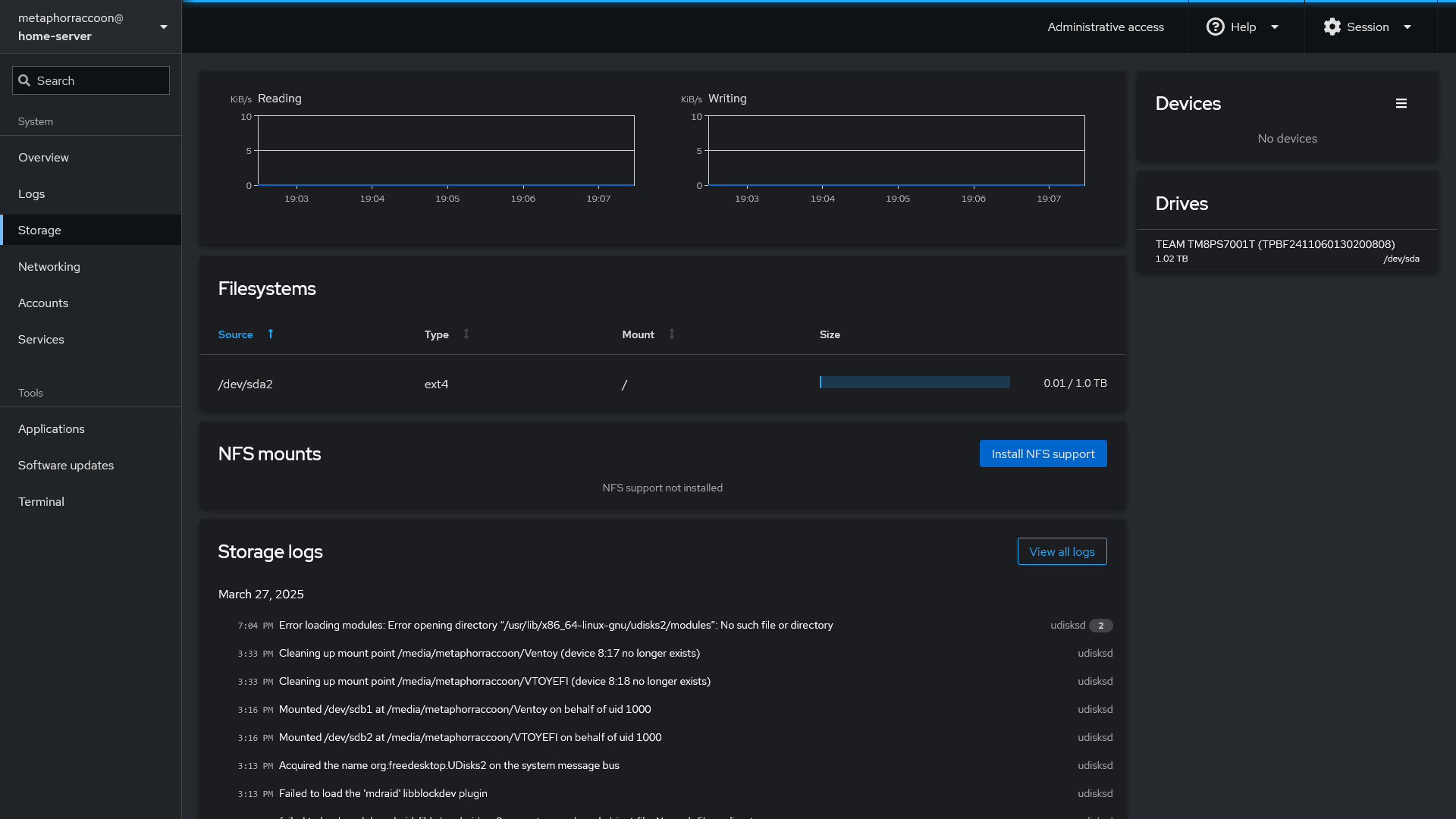This screenshot has width=1456, height=819.
Task: Open the Devices hamburger menu
Action: 1401,103
